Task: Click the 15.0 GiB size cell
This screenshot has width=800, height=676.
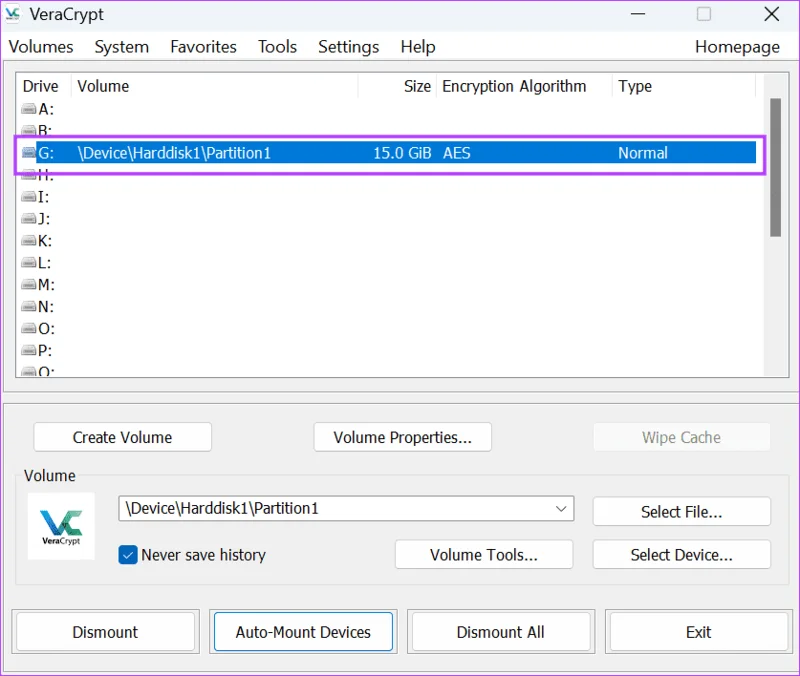Action: [402, 153]
